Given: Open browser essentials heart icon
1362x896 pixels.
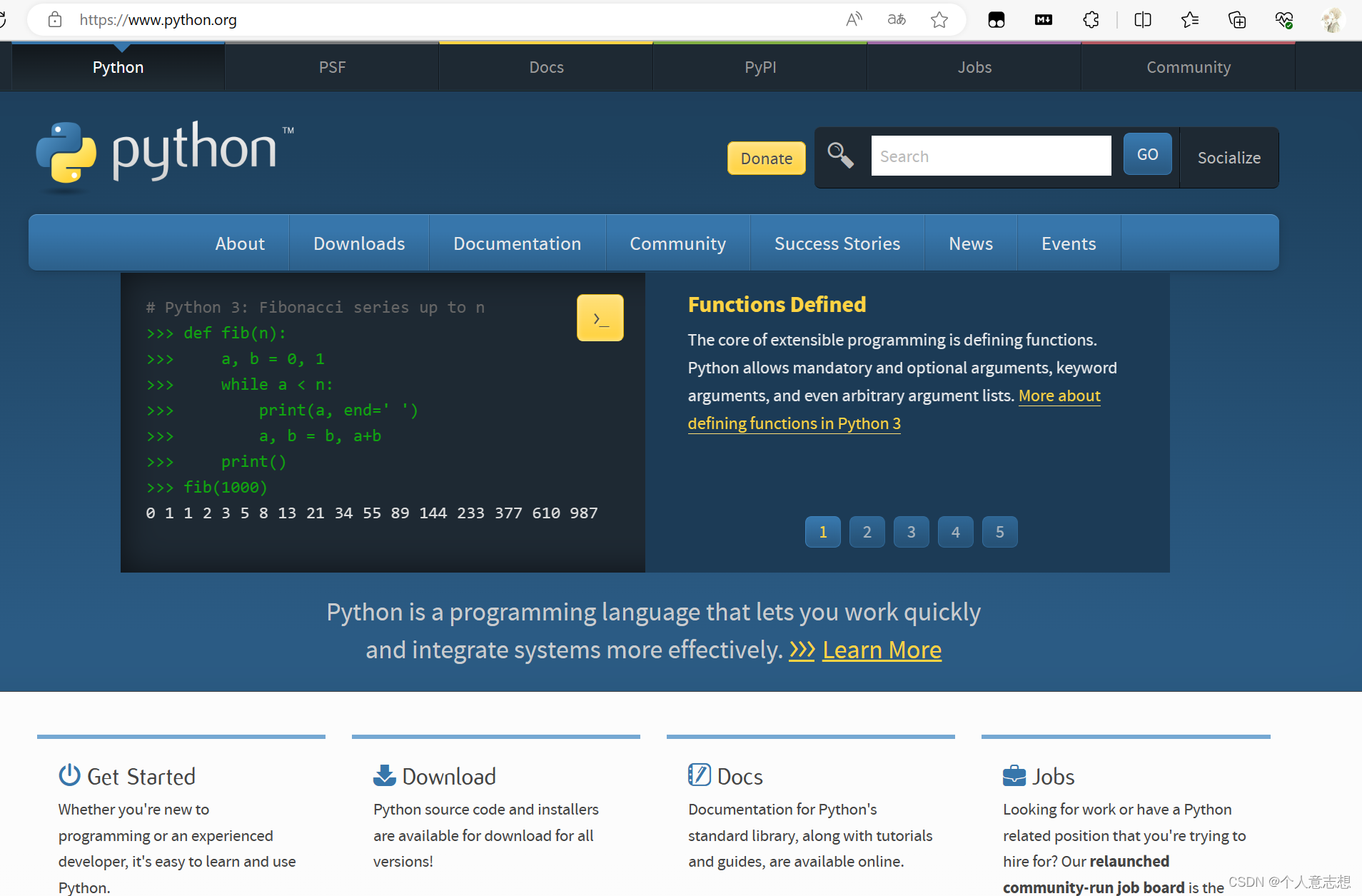Looking at the screenshot, I should [x=1284, y=19].
